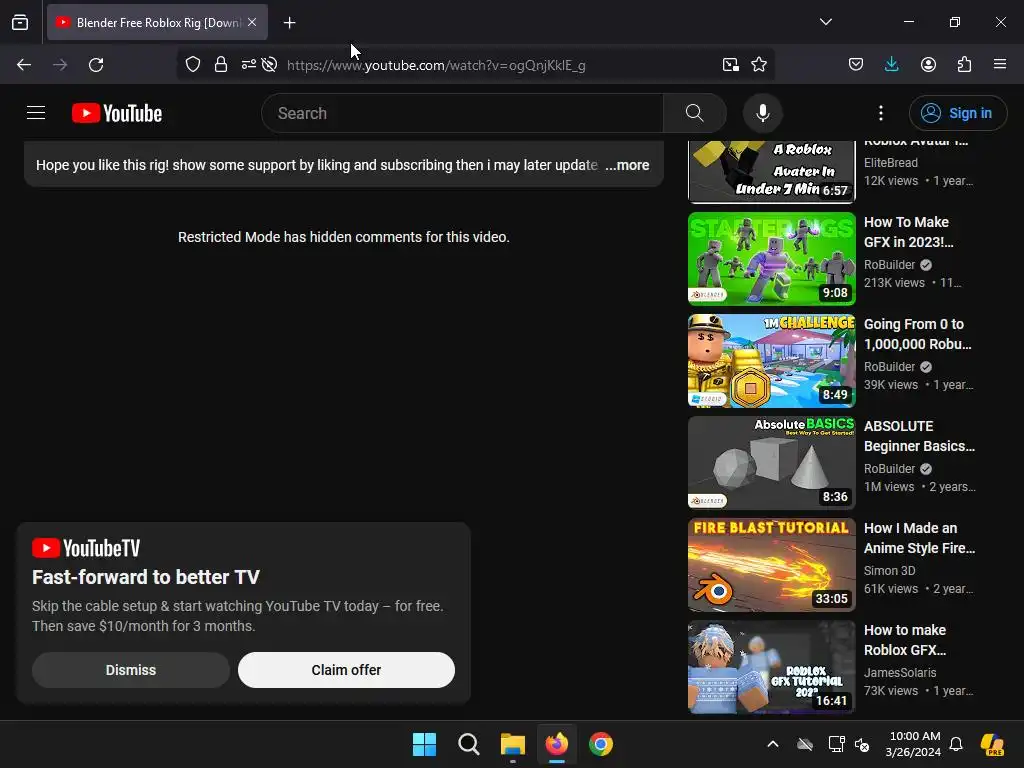Open Firefox application menu
1024x768 pixels.
[1000, 65]
